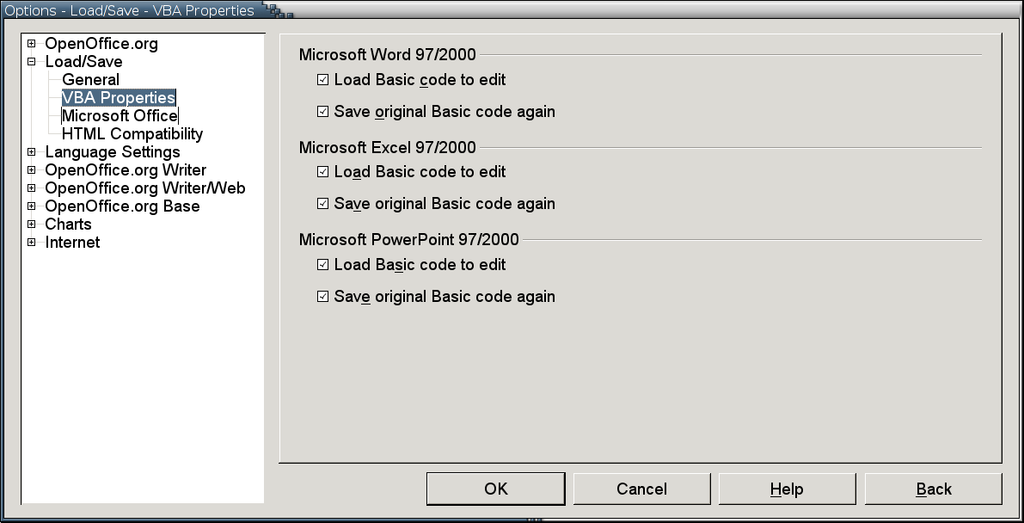This screenshot has height=523, width=1024.
Task: Uncheck Word's Load Basic code to edit
Action: click(x=323, y=80)
